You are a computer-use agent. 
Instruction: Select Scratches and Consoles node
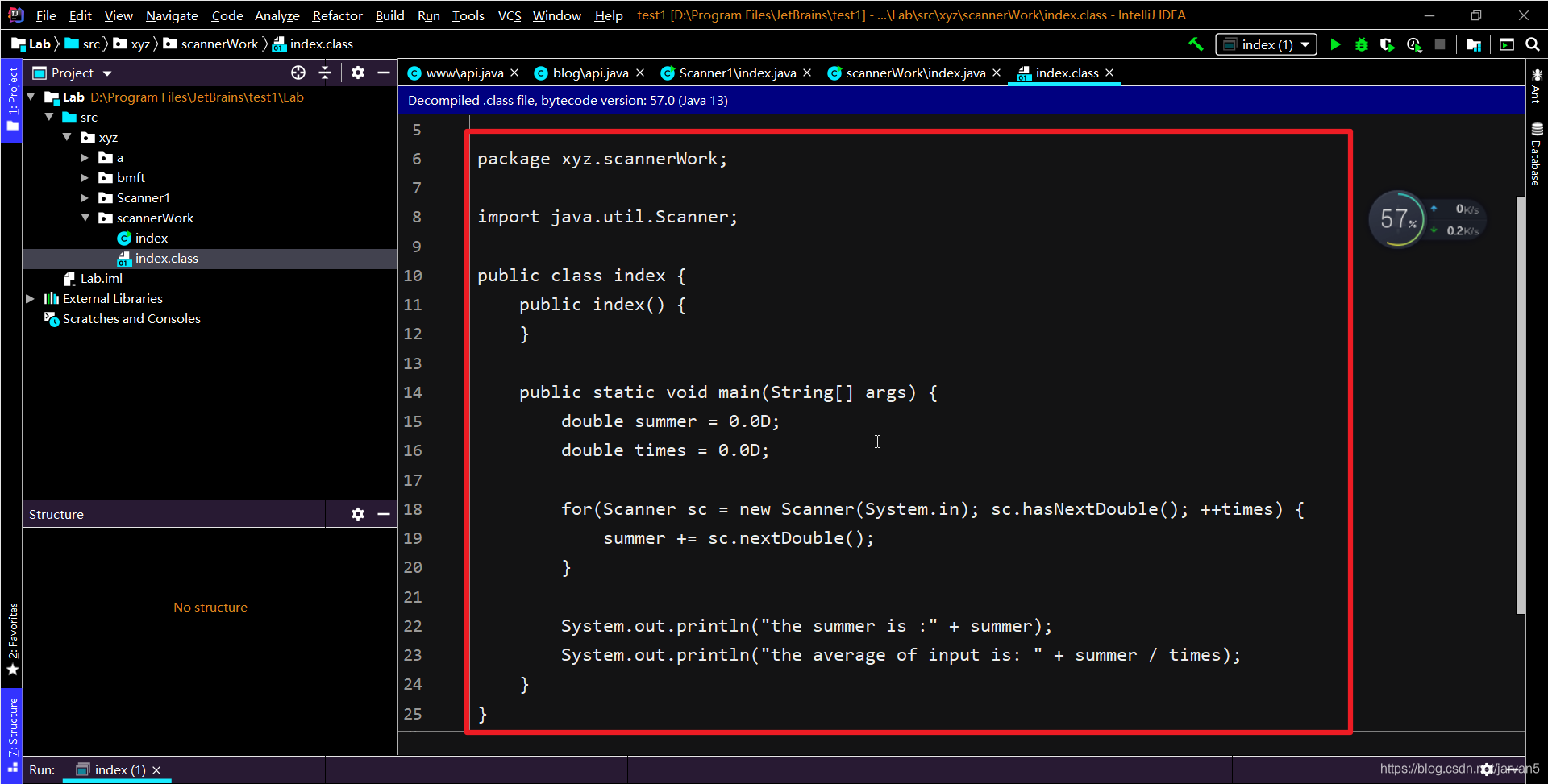[131, 318]
